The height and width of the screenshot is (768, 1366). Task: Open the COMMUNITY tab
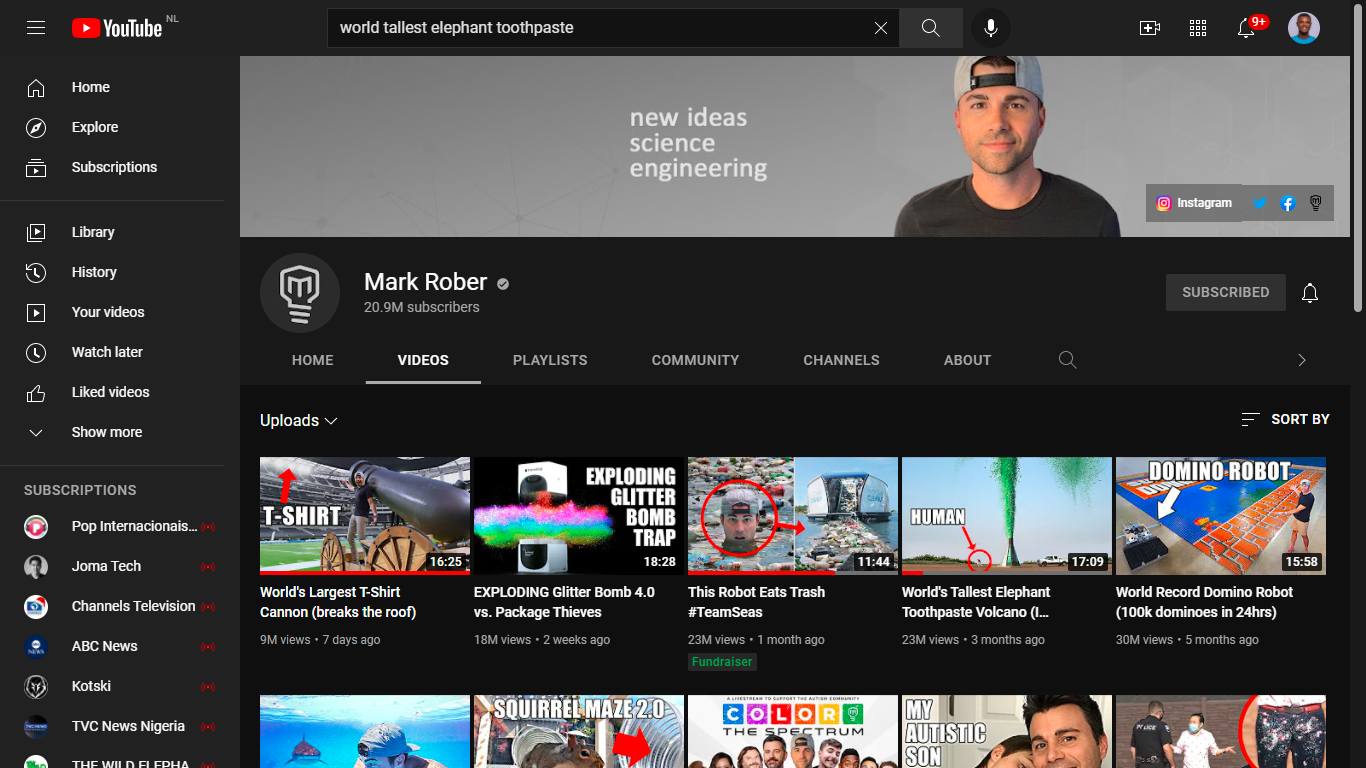click(696, 360)
